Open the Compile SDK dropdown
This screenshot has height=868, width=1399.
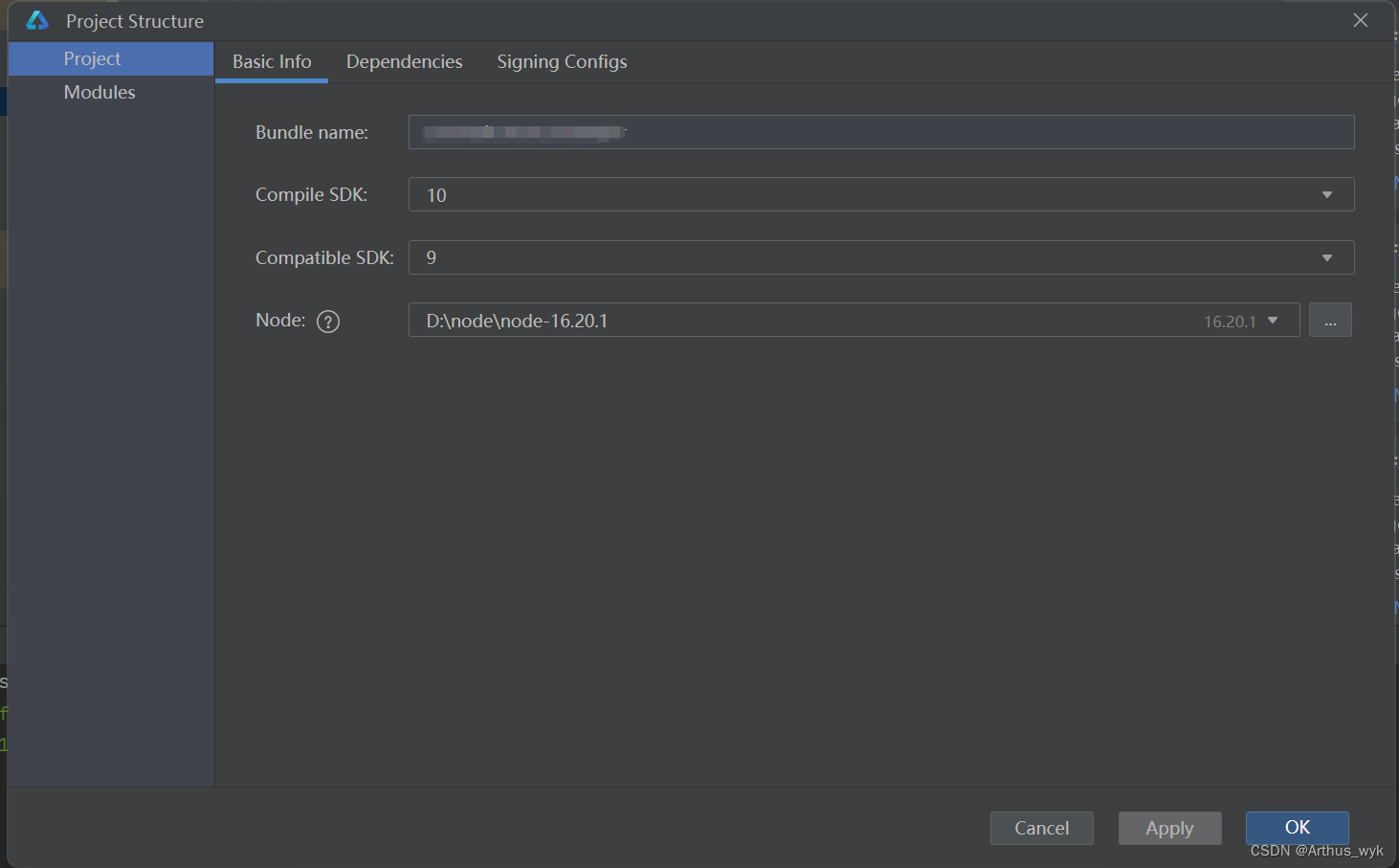pyautogui.click(x=1326, y=194)
